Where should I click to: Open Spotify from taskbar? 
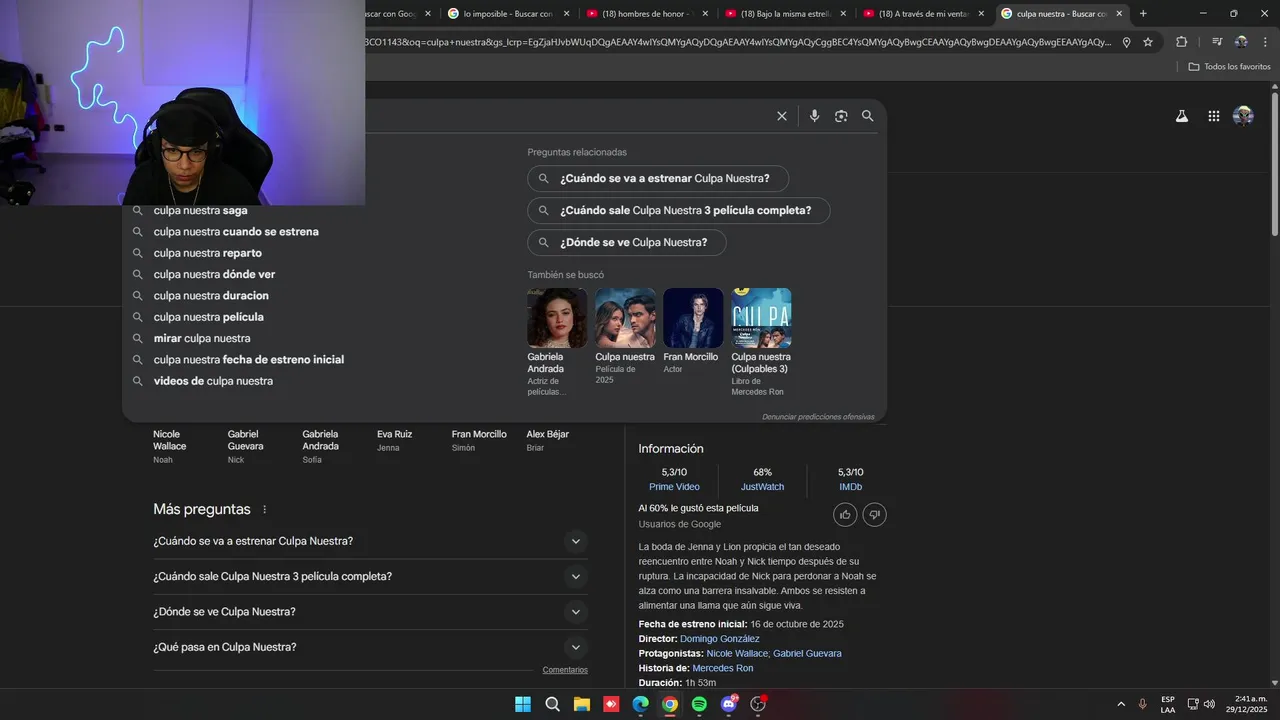[699, 704]
